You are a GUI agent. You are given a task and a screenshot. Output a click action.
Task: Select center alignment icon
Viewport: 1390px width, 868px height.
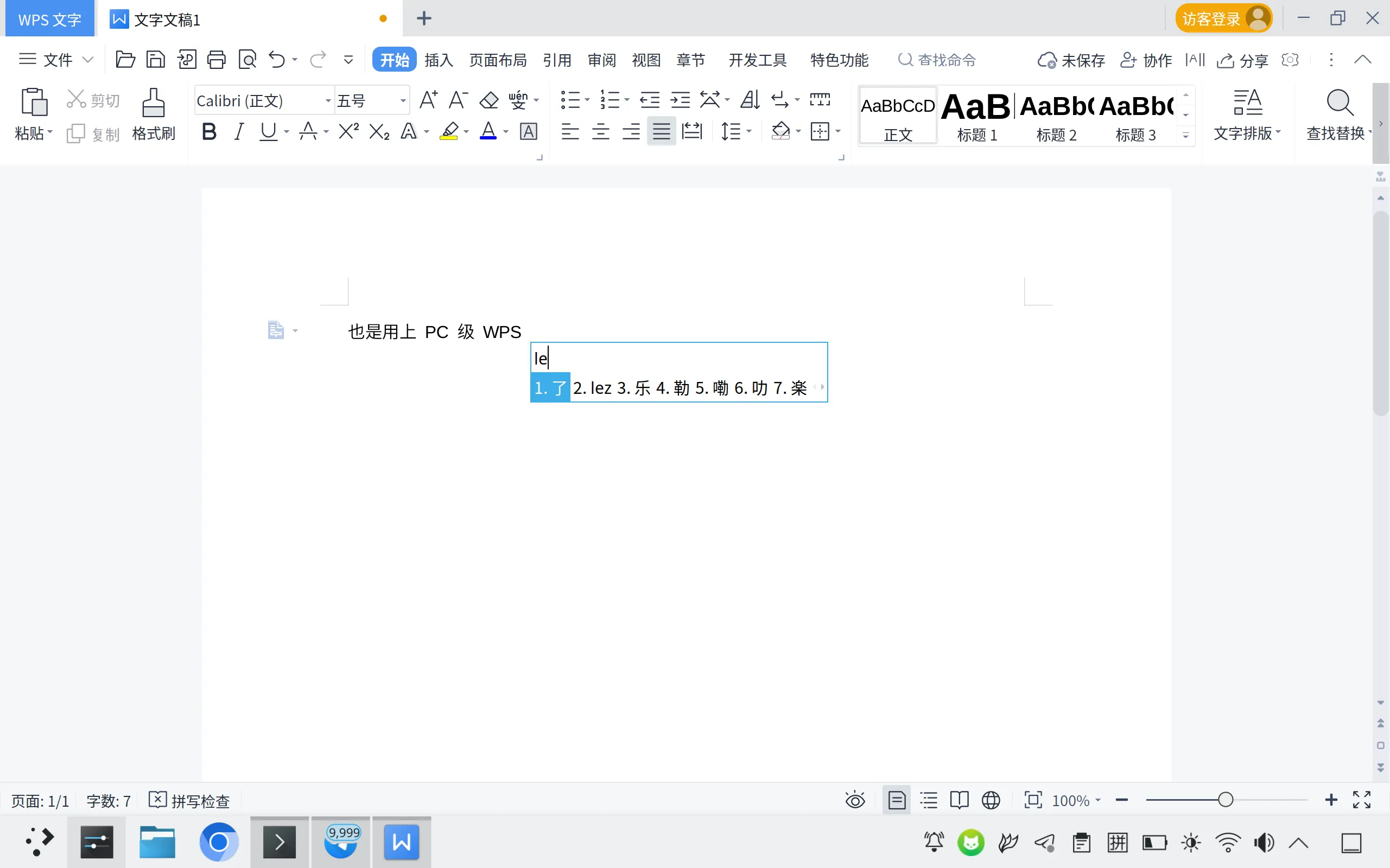click(x=600, y=131)
